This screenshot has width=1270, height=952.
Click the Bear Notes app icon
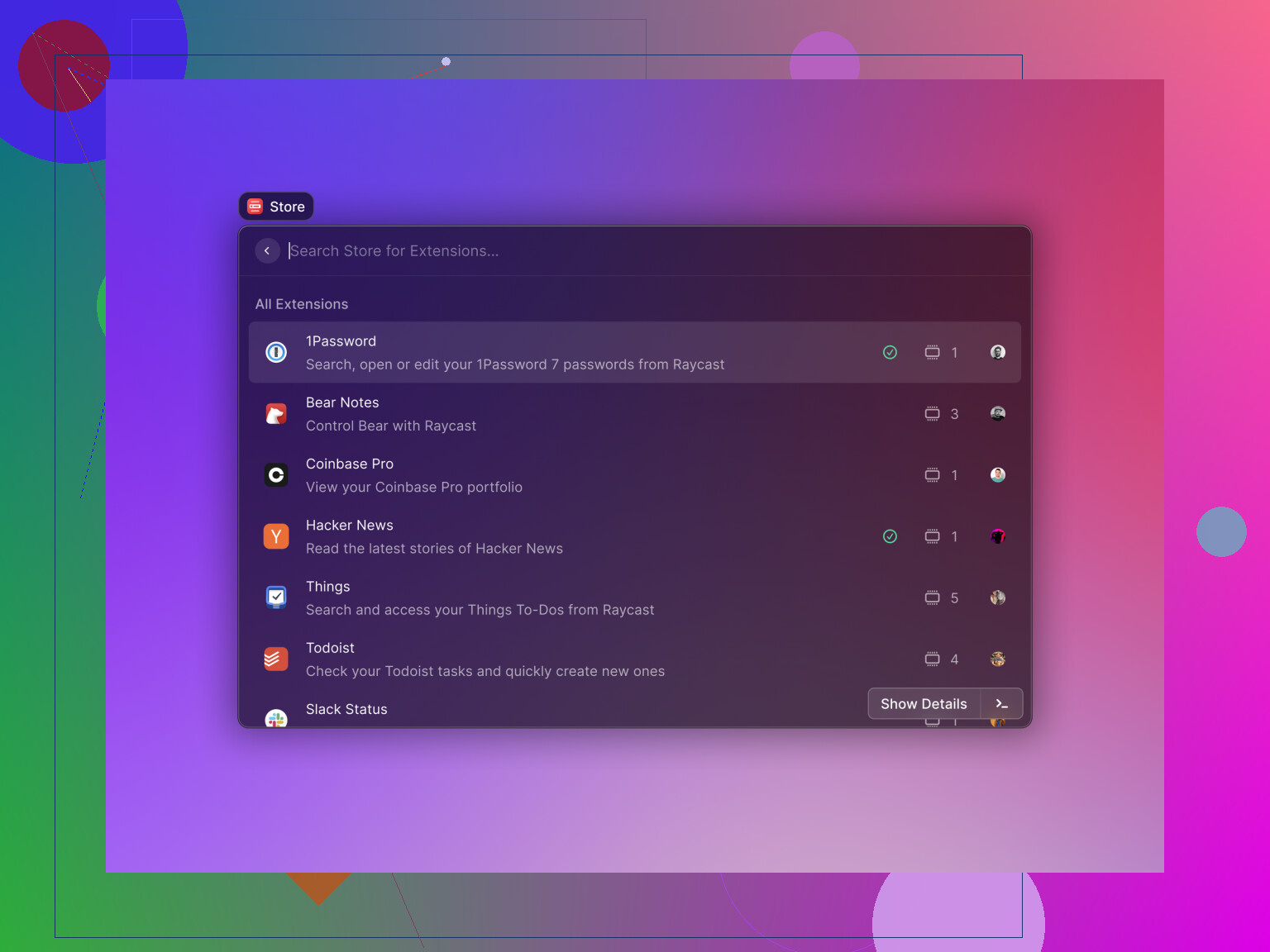pos(276,414)
